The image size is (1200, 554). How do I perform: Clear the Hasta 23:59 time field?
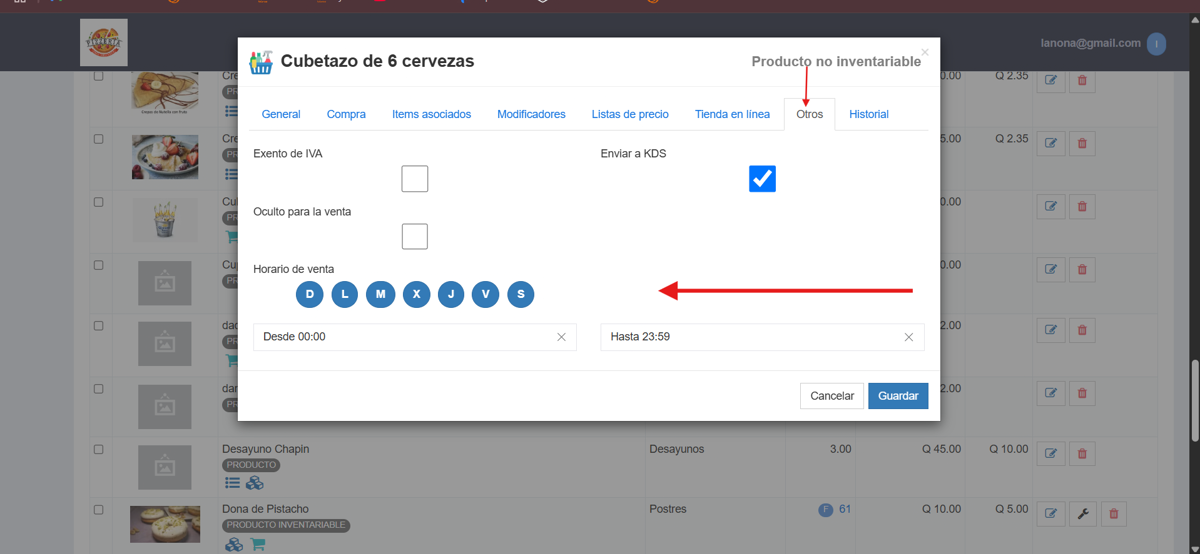click(x=908, y=337)
